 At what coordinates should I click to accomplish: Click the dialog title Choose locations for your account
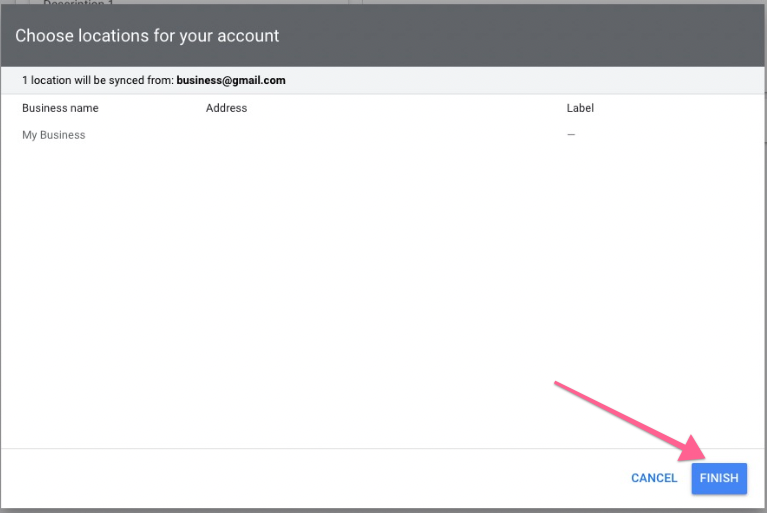pyautogui.click(x=147, y=36)
